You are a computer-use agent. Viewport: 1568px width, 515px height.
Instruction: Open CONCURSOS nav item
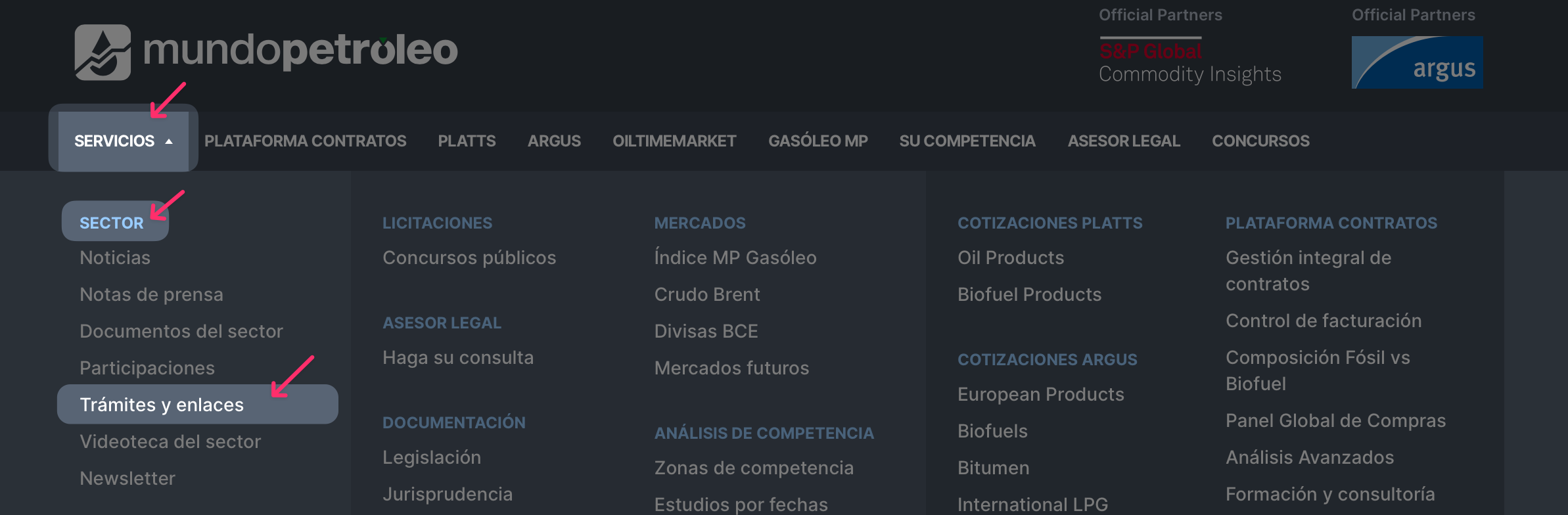coord(1260,141)
